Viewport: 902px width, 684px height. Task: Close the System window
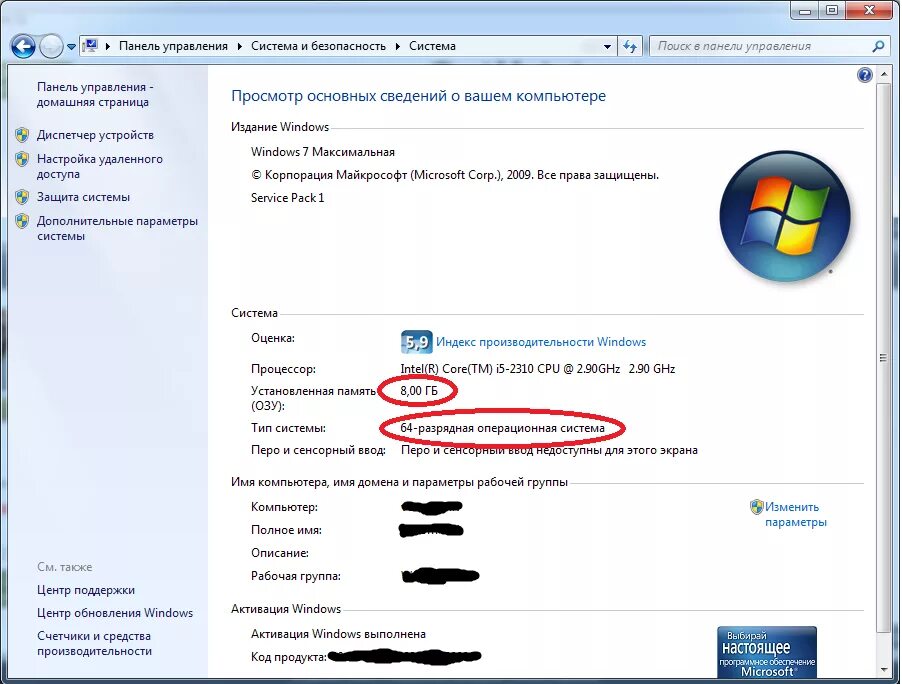pyautogui.click(x=870, y=10)
